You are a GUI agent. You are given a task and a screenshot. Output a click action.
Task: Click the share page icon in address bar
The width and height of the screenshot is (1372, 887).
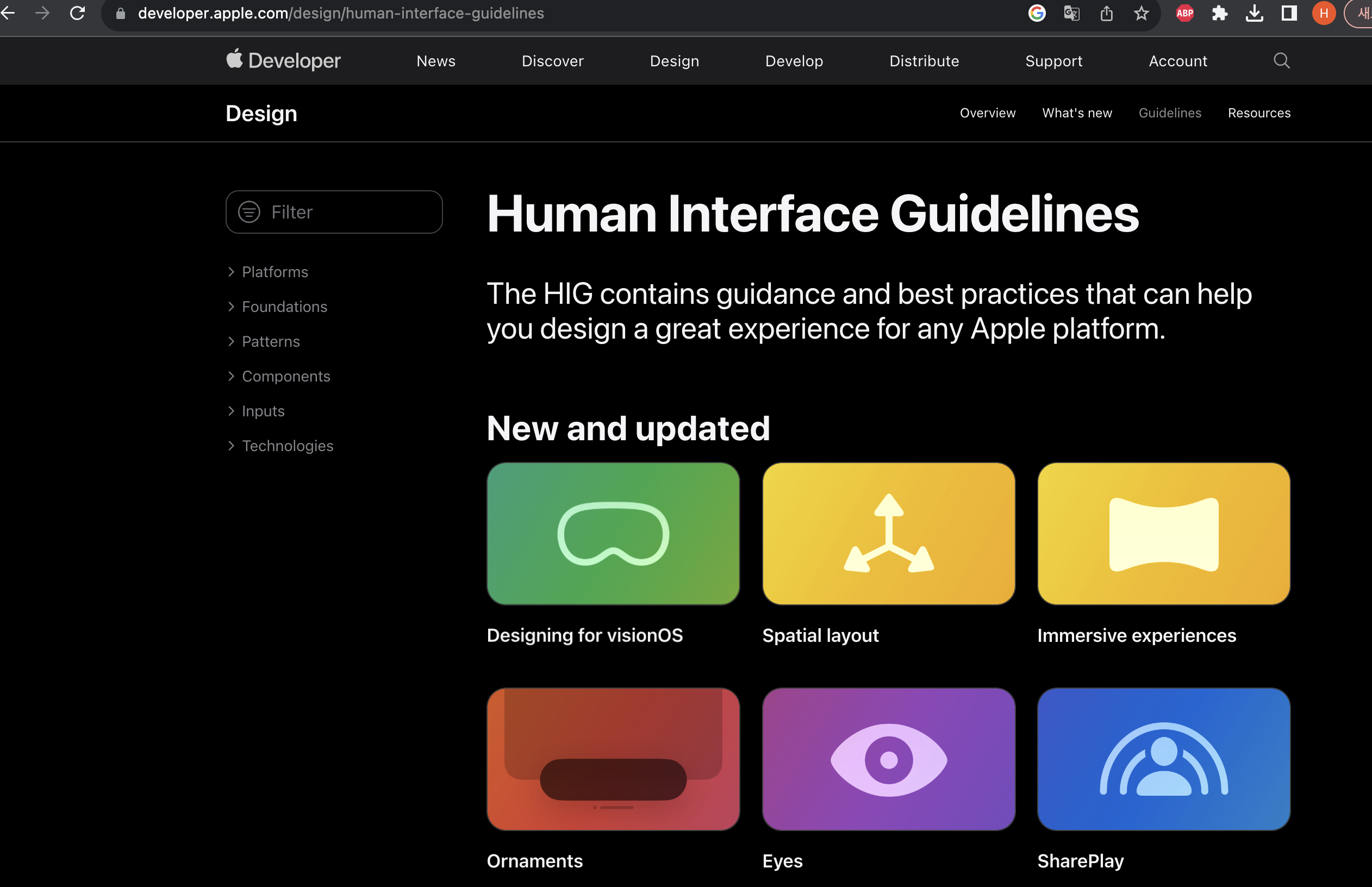[x=1107, y=13]
